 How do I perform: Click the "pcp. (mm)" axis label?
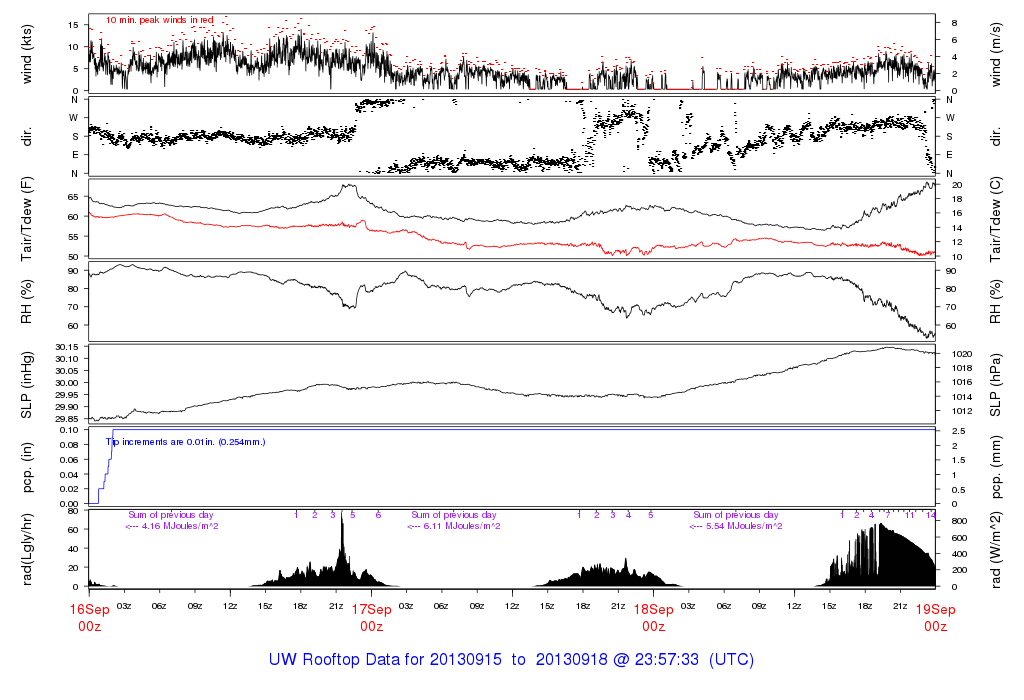coord(995,468)
